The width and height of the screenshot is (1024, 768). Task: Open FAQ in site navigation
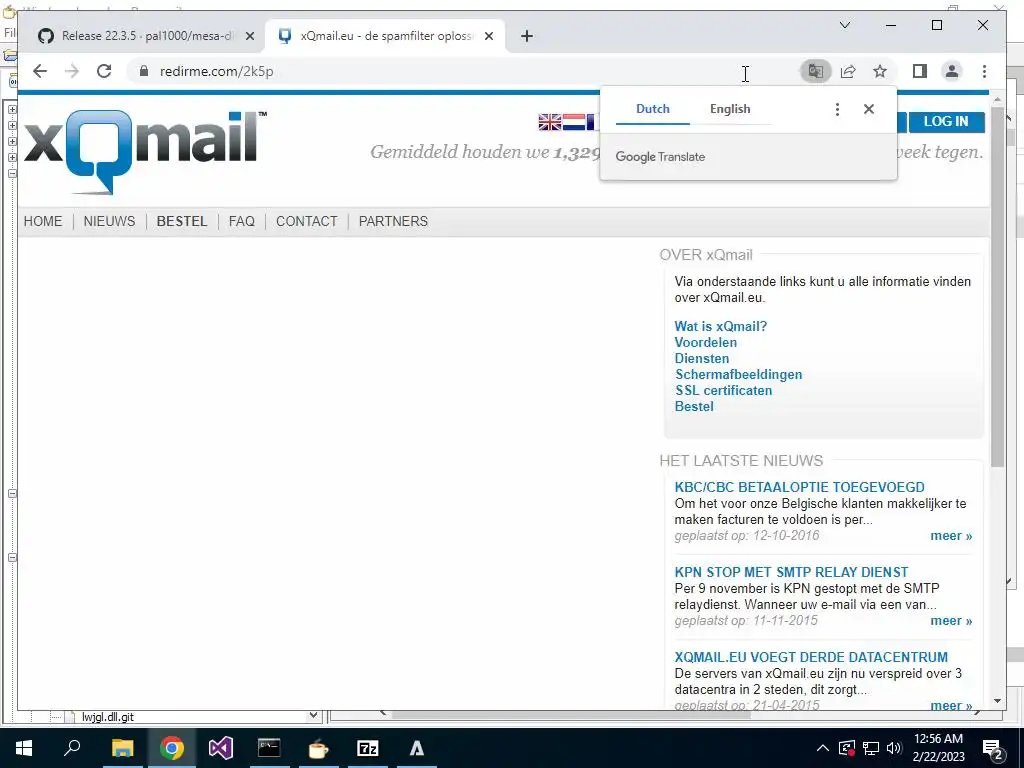[242, 221]
